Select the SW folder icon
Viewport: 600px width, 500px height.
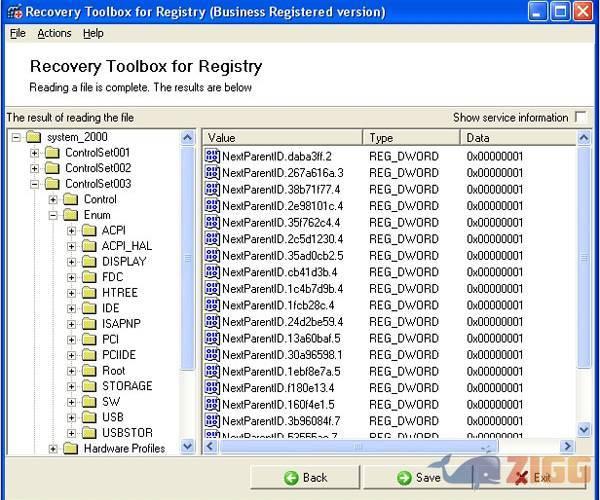pyautogui.click(x=89, y=401)
